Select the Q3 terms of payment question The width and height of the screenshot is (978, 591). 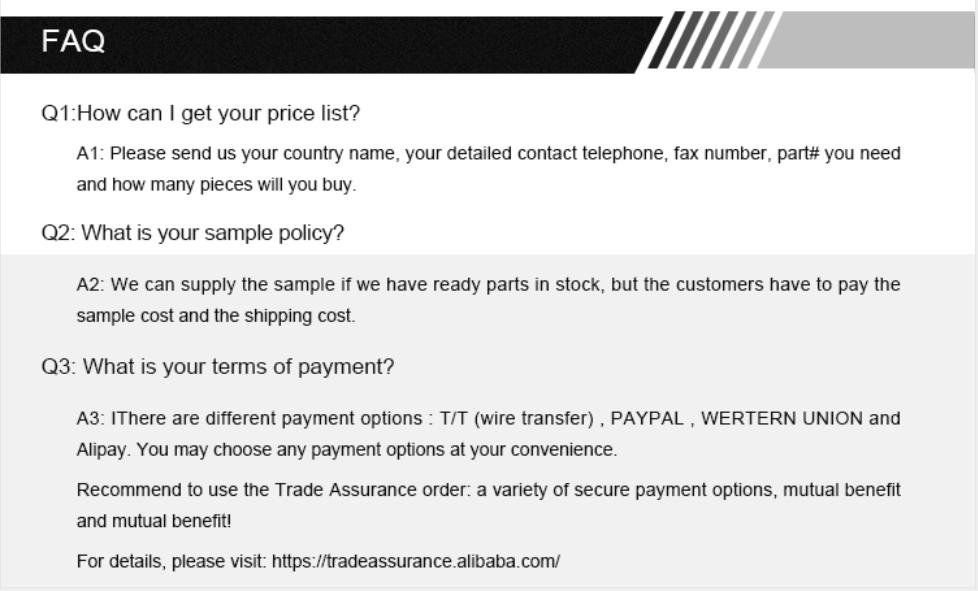pos(218,367)
